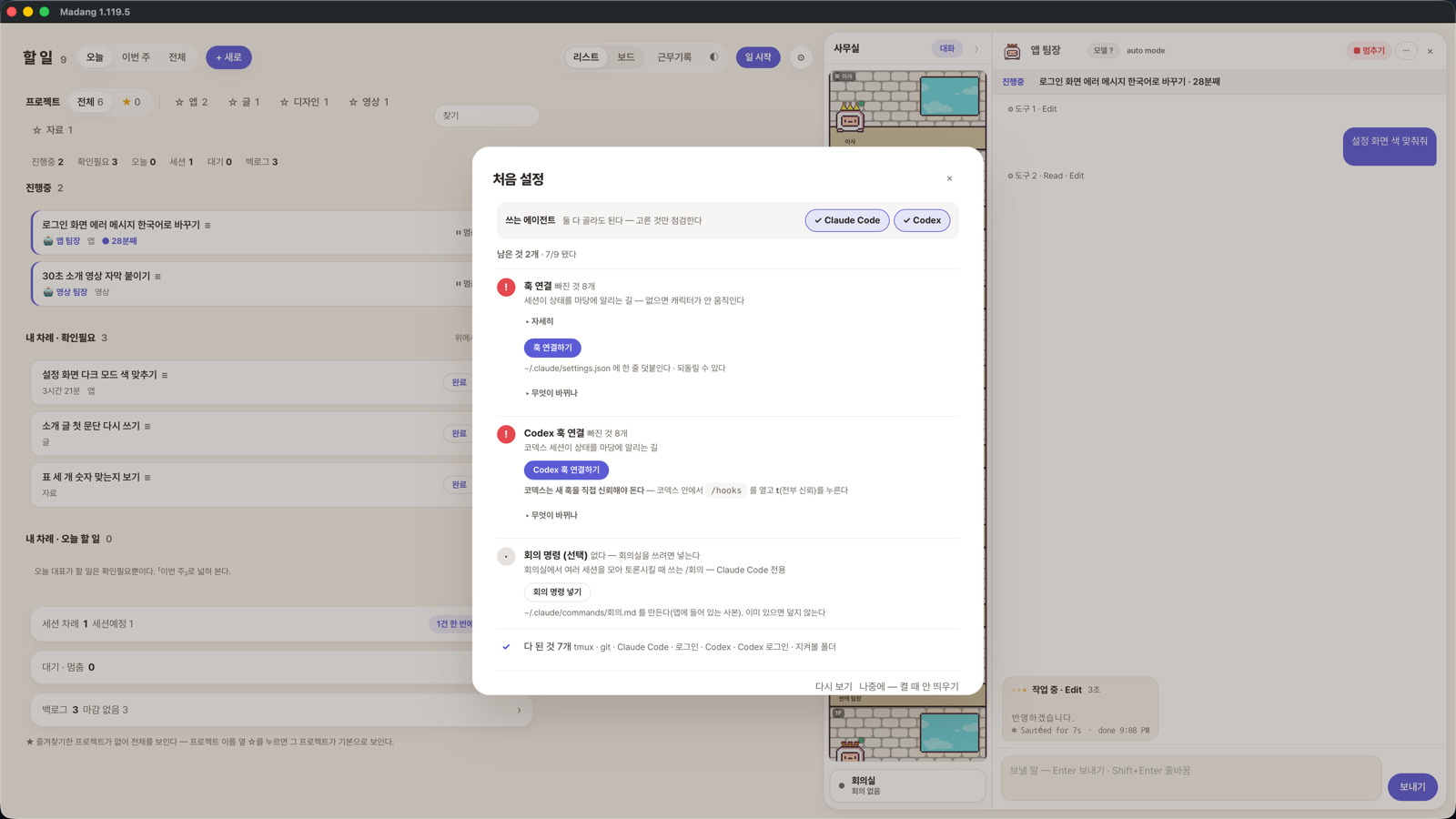Toggle the Codex agent chip

(922, 220)
